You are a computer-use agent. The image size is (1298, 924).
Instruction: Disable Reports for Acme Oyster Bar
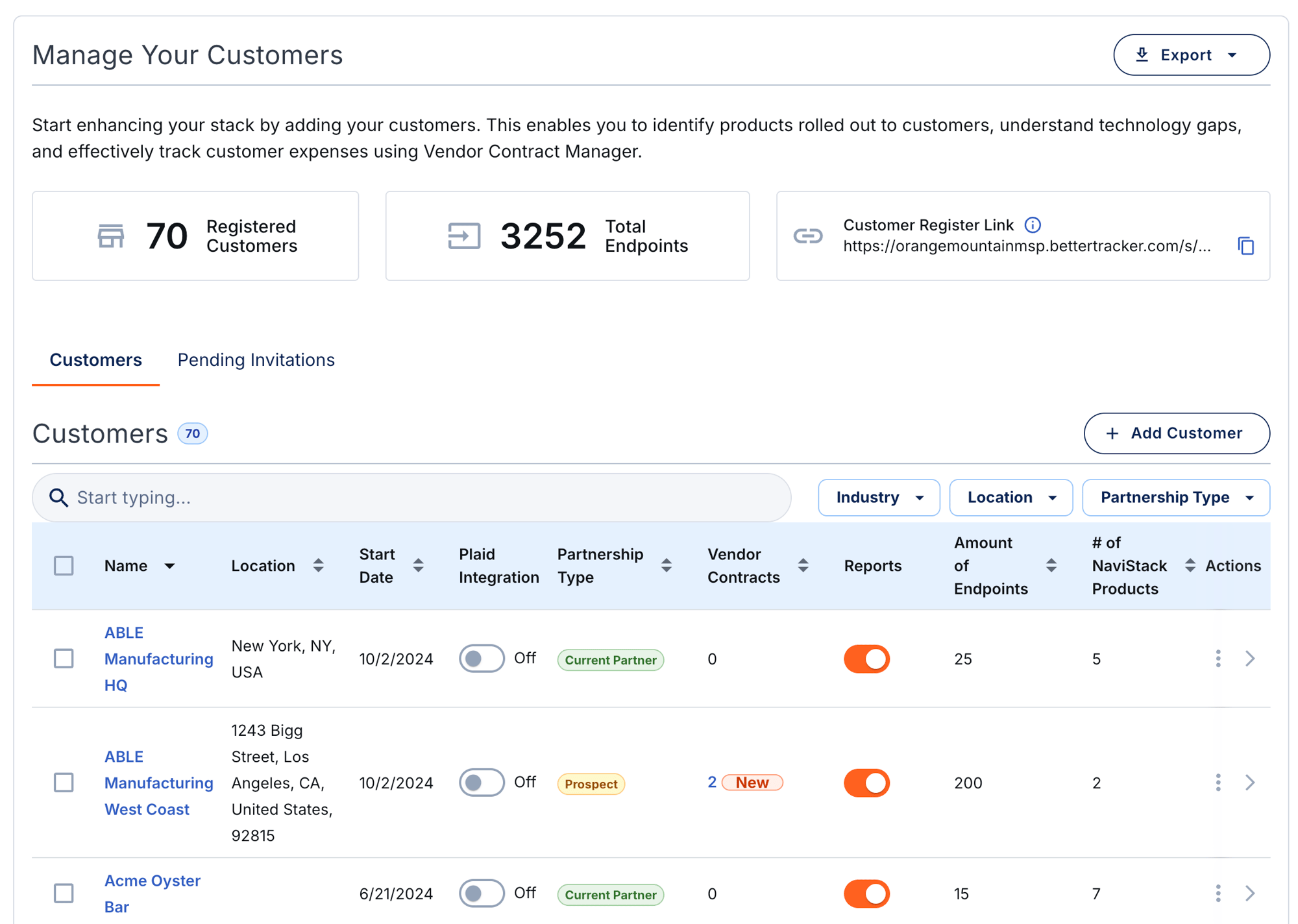pyautogui.click(x=866, y=894)
